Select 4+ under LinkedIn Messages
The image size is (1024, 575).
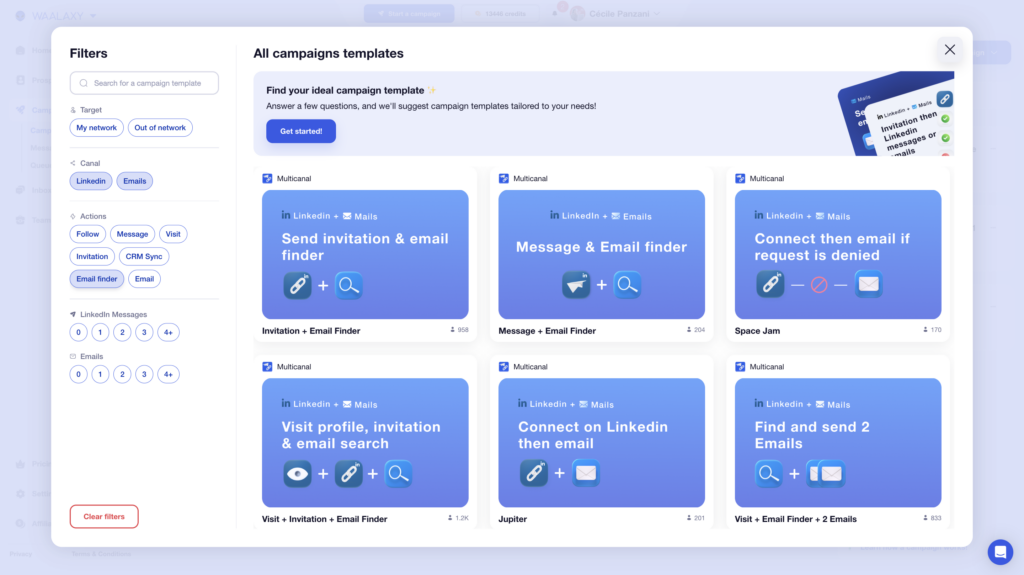click(168, 333)
